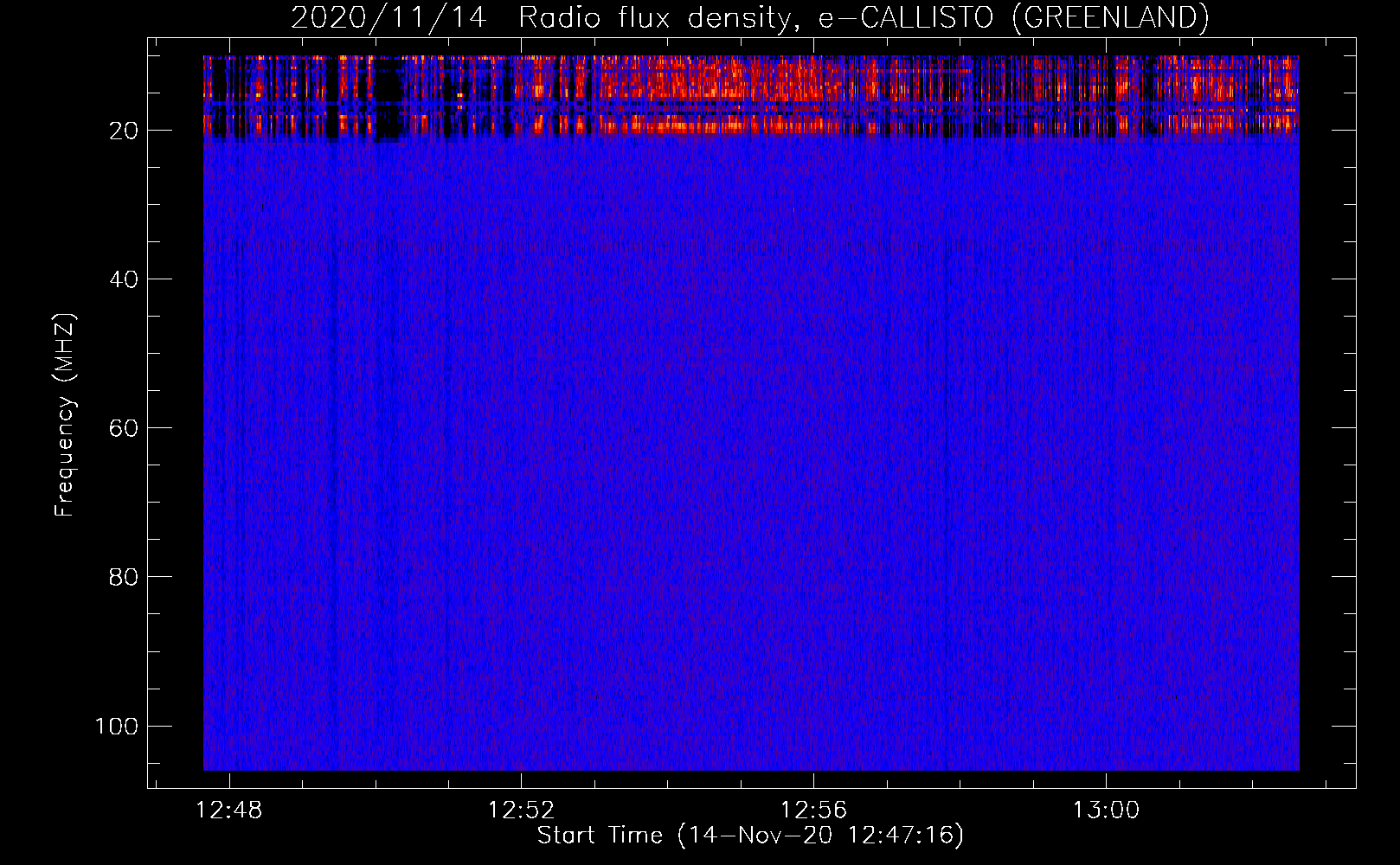Viewport: 1400px width, 865px height.
Task: Click the "Frequency (MHZ)" axis label
Action: click(x=65, y=415)
